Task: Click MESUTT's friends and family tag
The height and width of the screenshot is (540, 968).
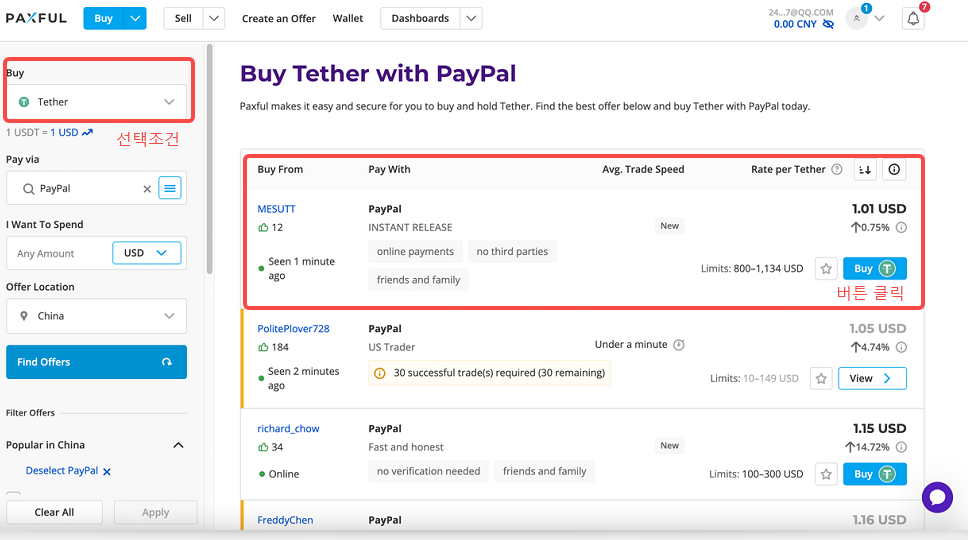Action: click(418, 280)
